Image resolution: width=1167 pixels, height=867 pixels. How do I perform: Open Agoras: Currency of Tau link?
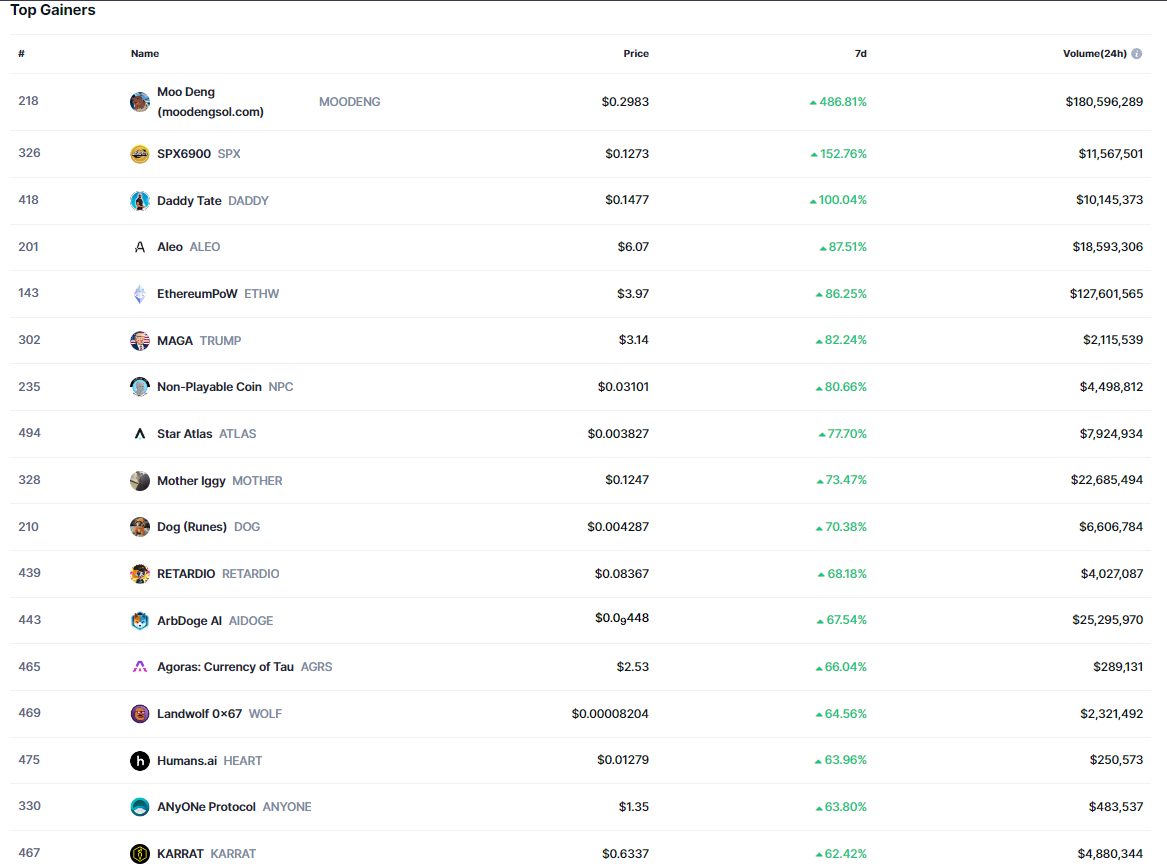(x=225, y=667)
